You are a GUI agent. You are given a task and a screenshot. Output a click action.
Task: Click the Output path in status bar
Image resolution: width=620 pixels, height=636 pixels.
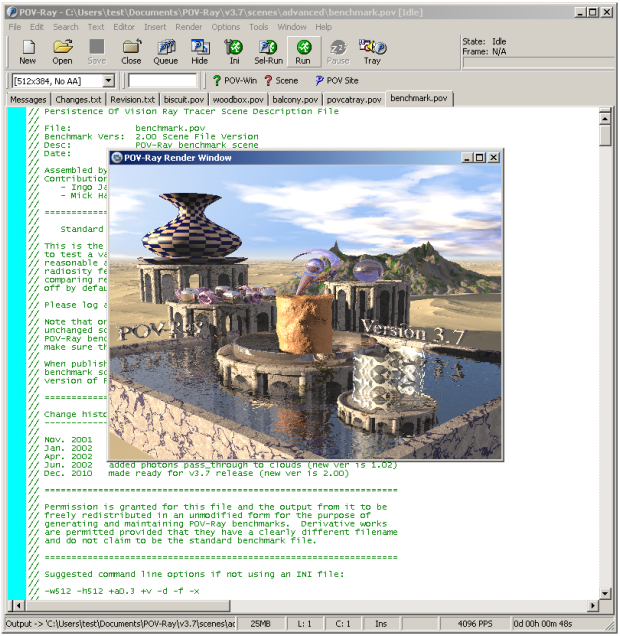click(x=120, y=623)
